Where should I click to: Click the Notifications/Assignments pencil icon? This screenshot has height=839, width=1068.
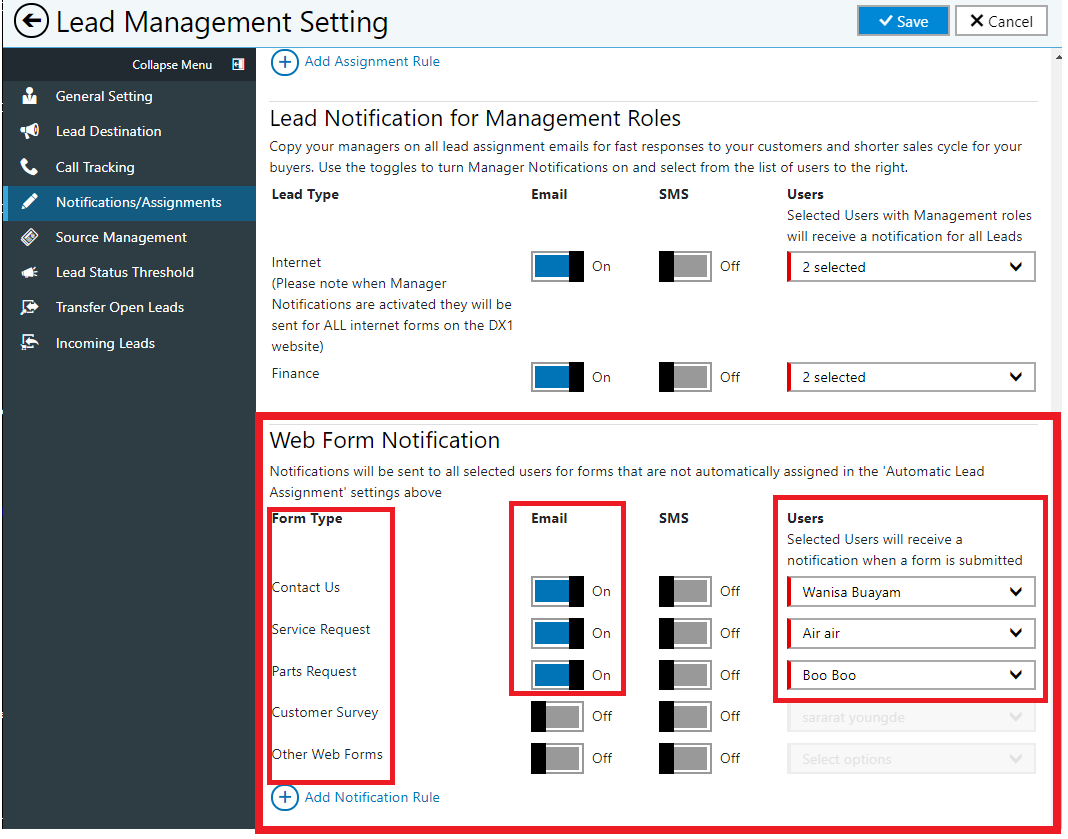coord(29,202)
